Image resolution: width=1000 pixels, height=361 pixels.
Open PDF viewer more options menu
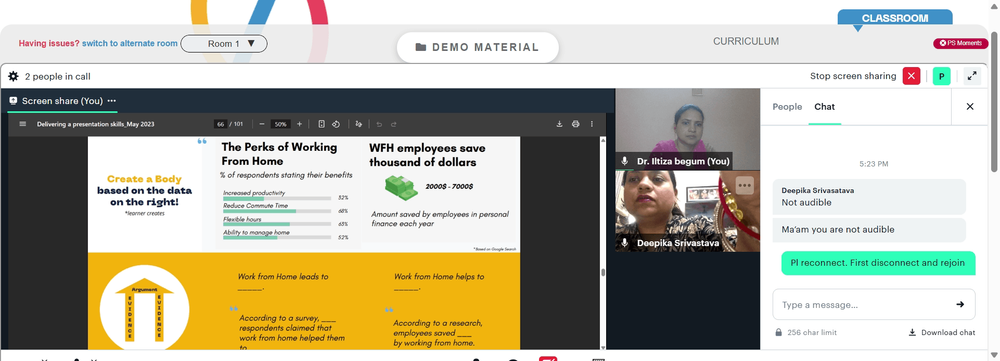click(591, 124)
